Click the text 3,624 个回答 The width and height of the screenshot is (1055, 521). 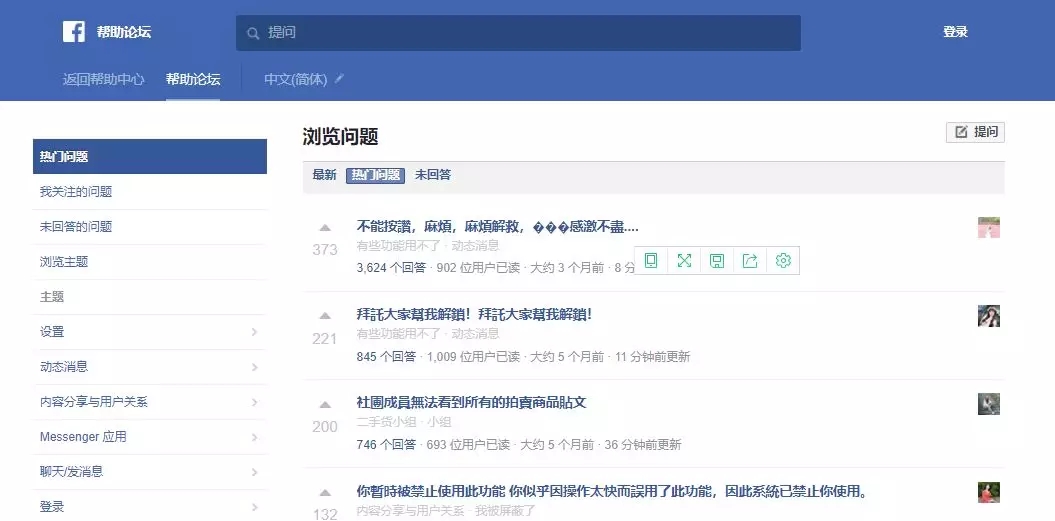click(x=391, y=268)
